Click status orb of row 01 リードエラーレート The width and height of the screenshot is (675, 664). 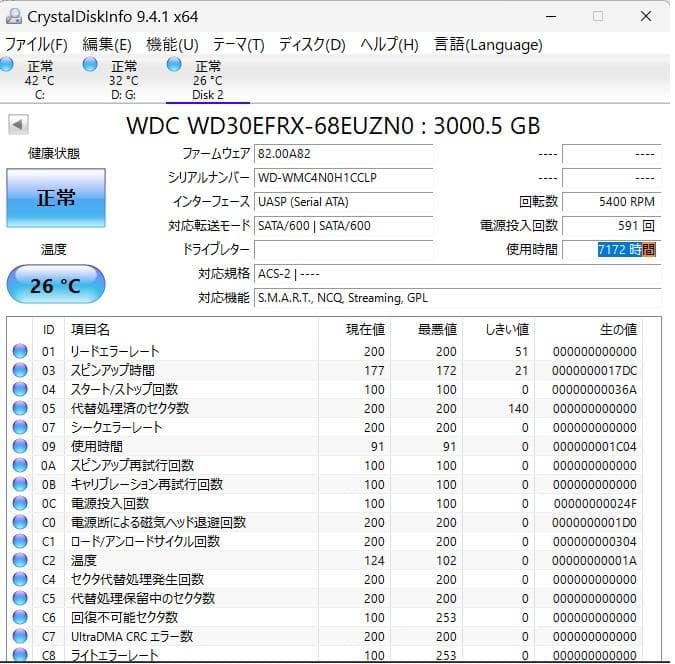[20, 351]
